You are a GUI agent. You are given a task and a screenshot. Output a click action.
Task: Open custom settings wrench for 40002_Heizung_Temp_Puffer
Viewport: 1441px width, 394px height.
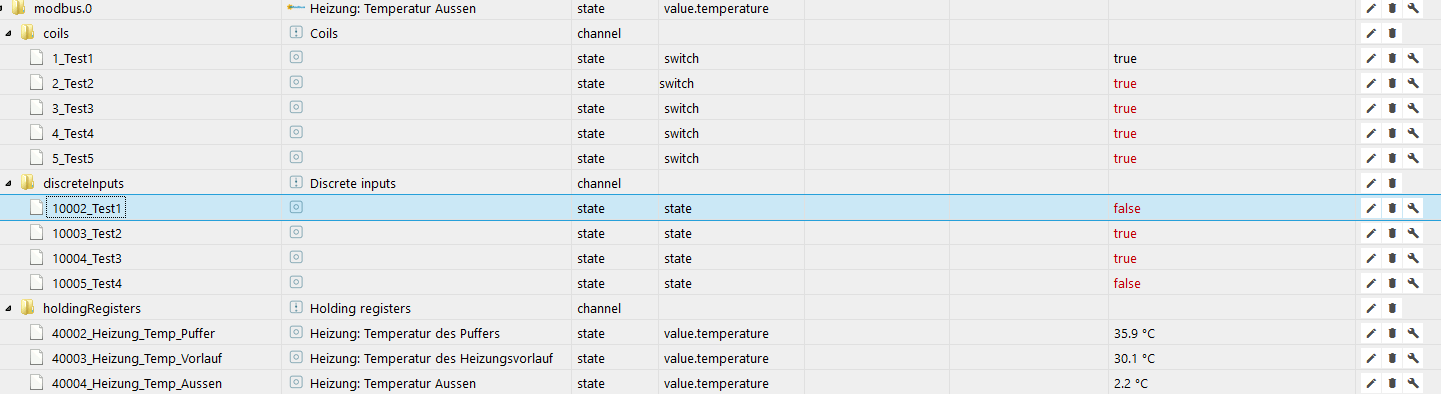click(1414, 333)
